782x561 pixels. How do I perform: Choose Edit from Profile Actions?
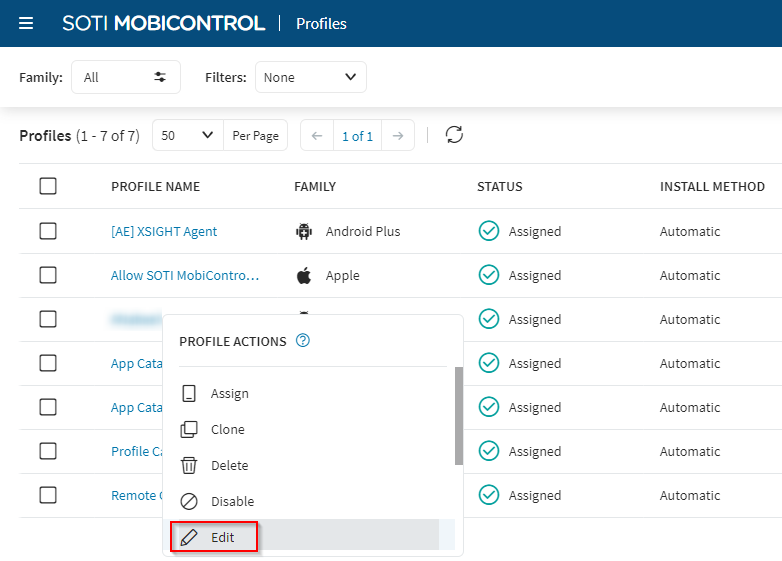[309, 535]
